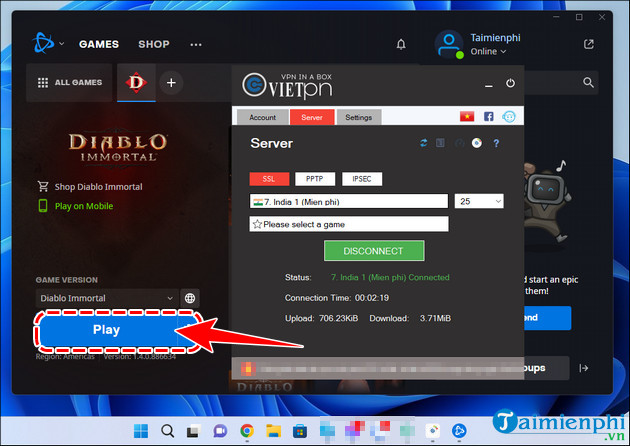
Task: Open taskbar Search
Action: click(x=168, y=431)
